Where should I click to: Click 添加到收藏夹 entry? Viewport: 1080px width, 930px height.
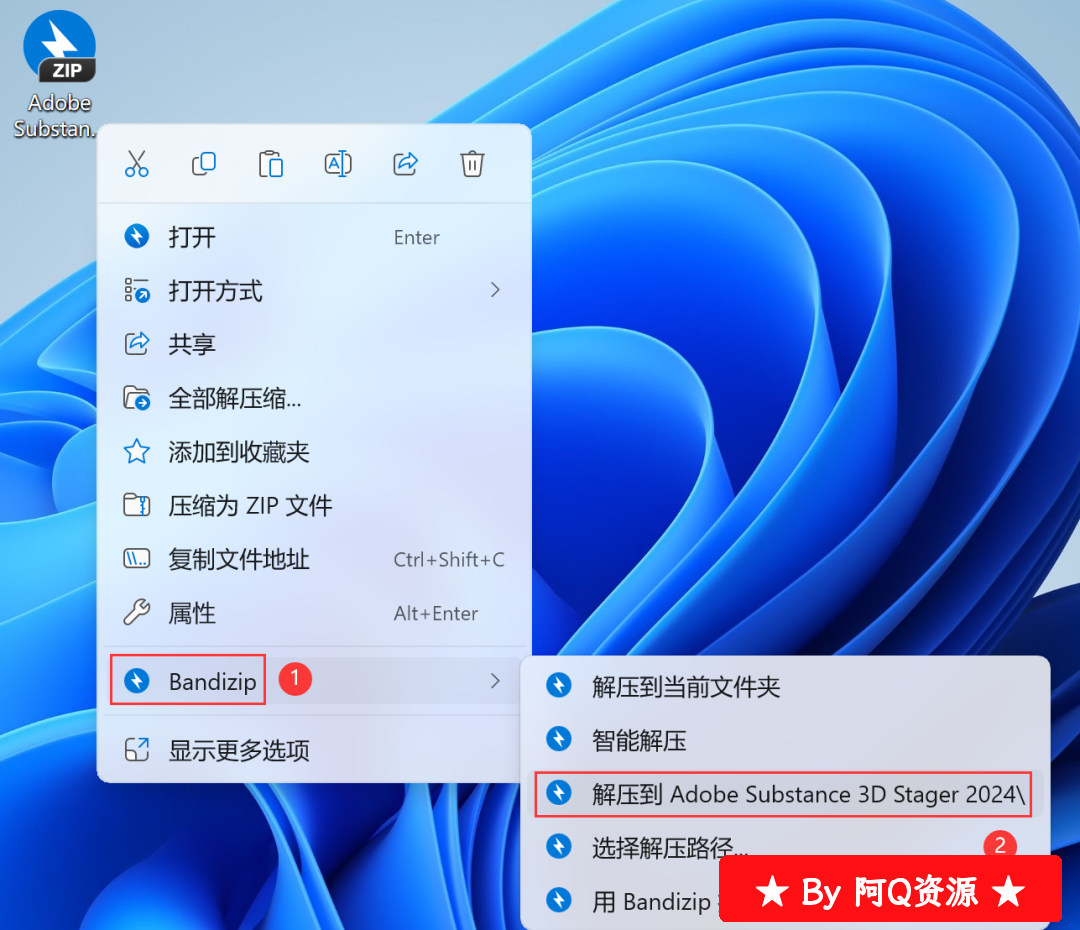coord(314,452)
